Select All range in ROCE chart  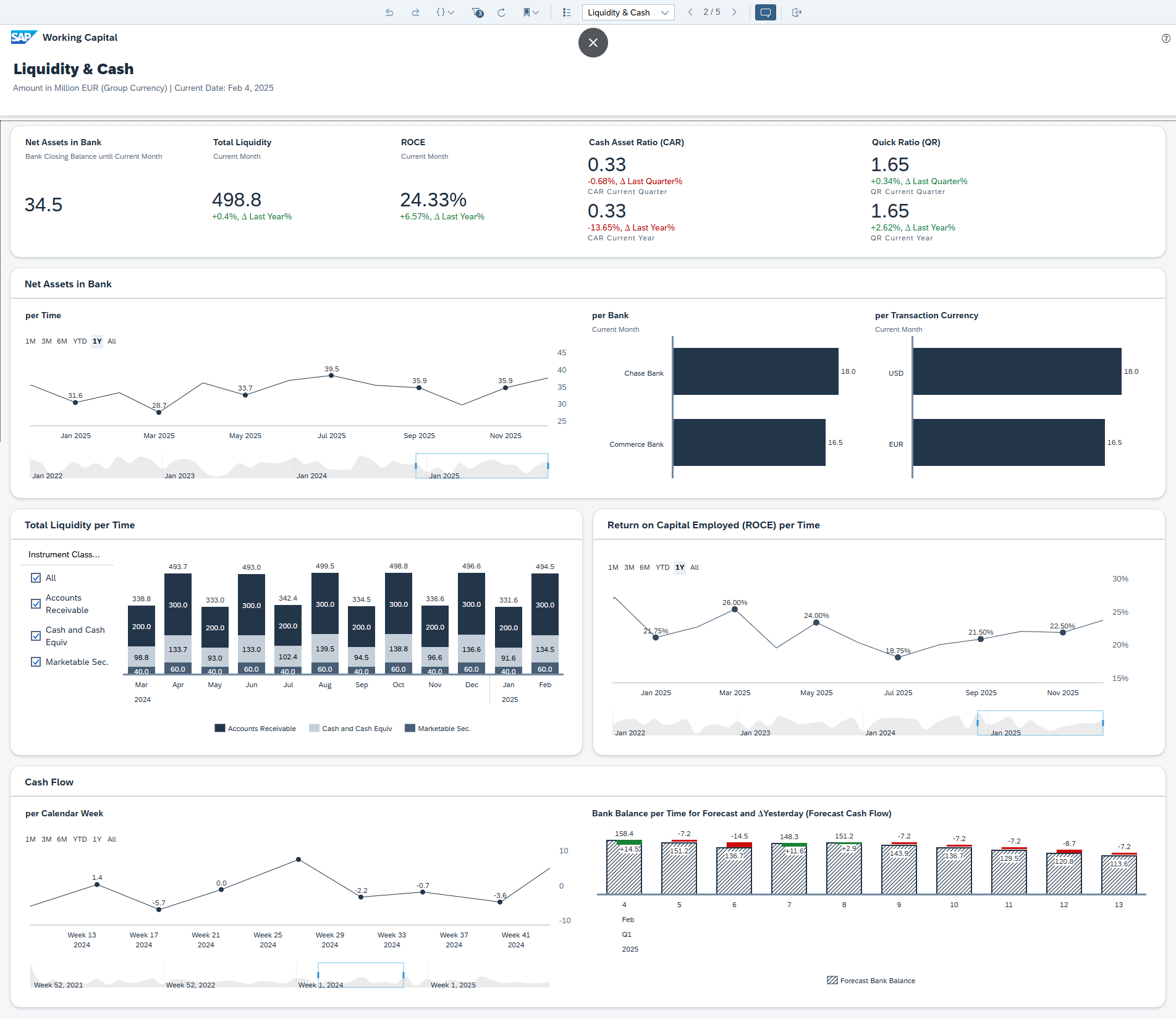pyautogui.click(x=695, y=567)
